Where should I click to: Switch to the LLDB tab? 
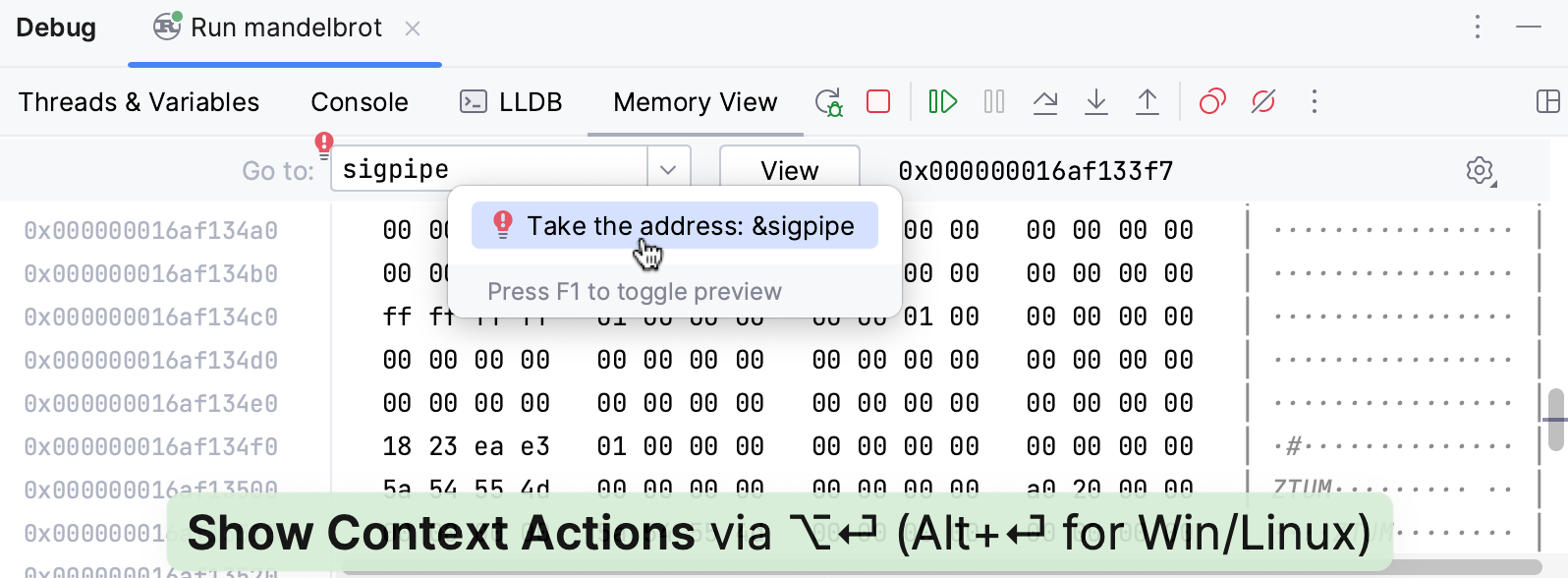[x=511, y=102]
